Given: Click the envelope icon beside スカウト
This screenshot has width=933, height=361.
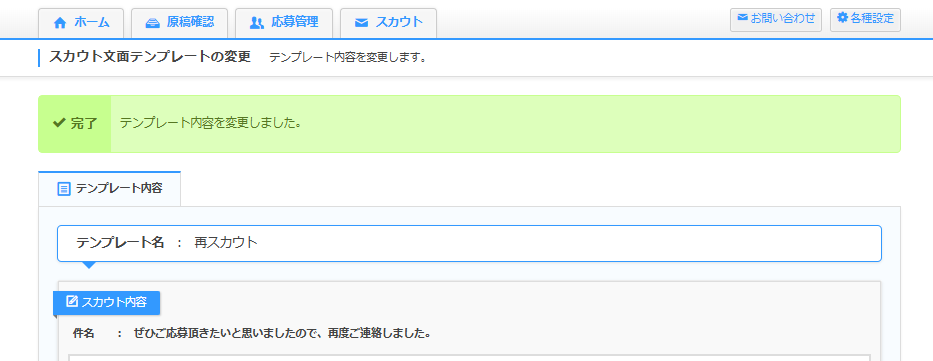Looking at the screenshot, I should pyautogui.click(x=361, y=23).
